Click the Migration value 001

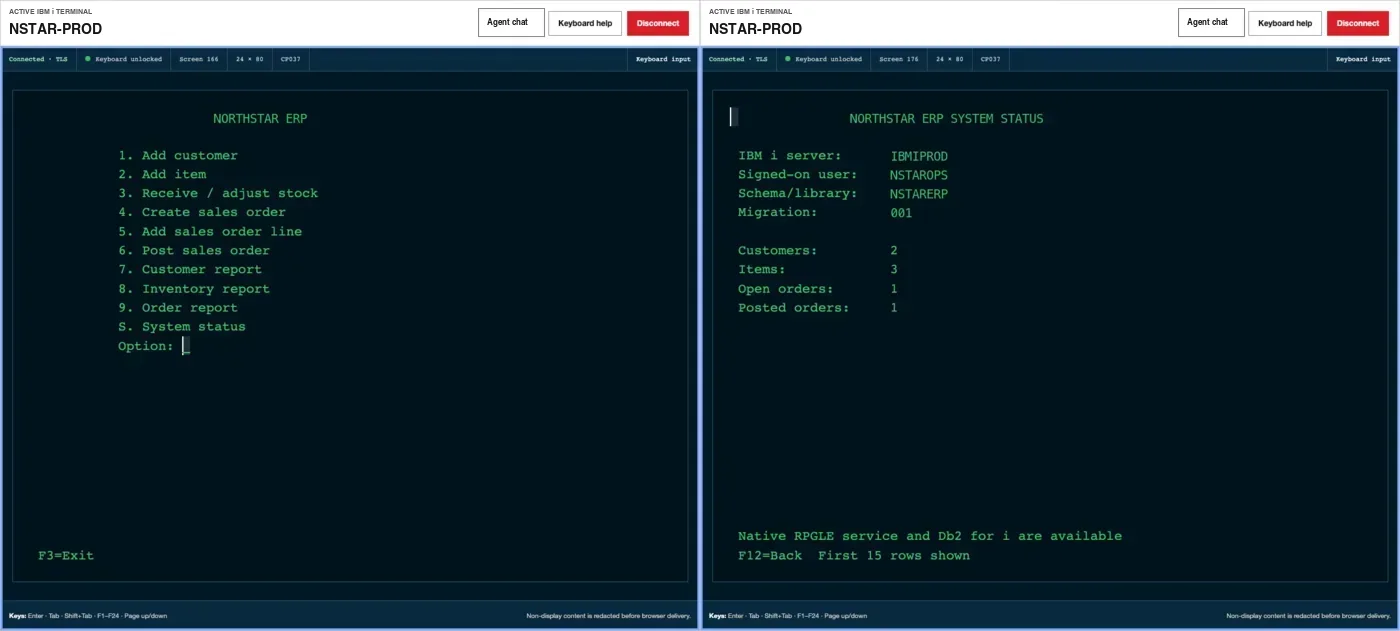901,213
